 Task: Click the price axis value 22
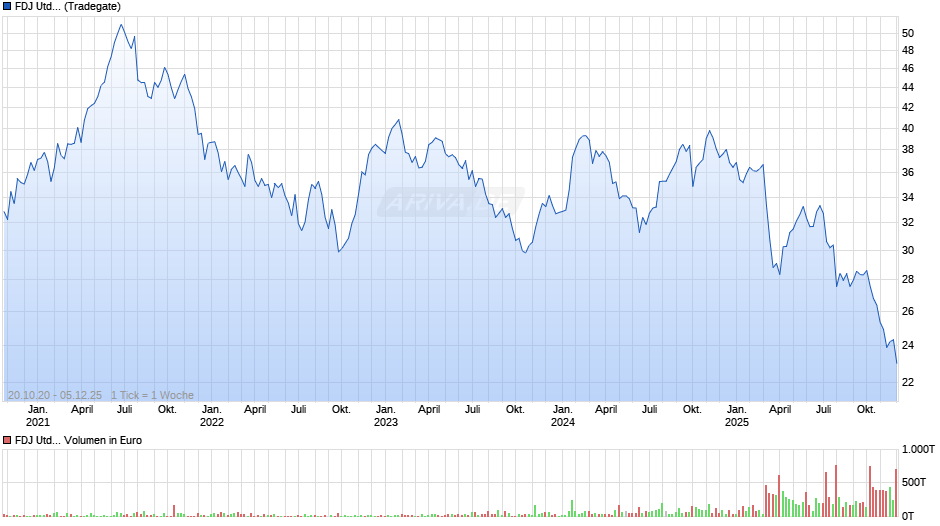(x=908, y=383)
